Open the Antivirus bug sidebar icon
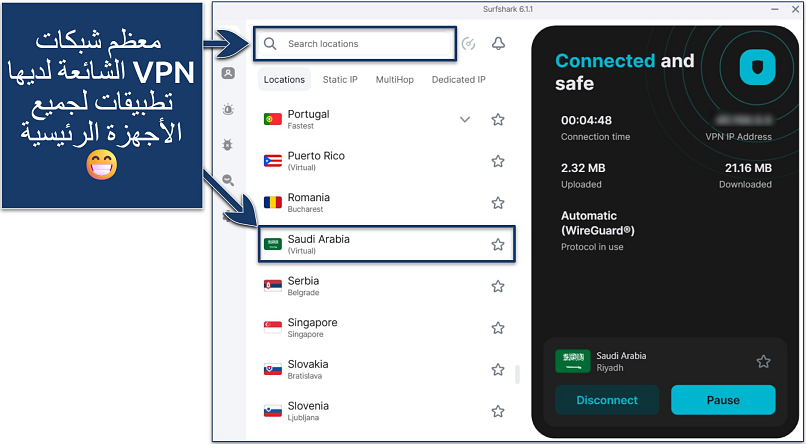 point(228,144)
